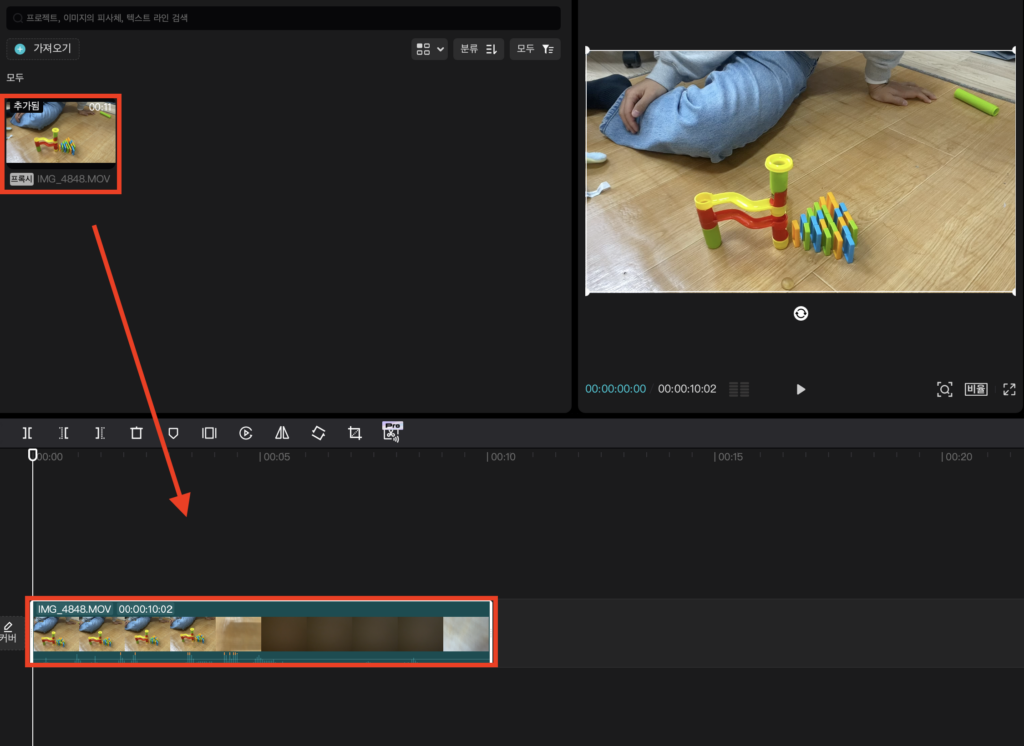Click the Reverse playback icon
Image resolution: width=1024 pixels, height=746 pixels.
246,433
